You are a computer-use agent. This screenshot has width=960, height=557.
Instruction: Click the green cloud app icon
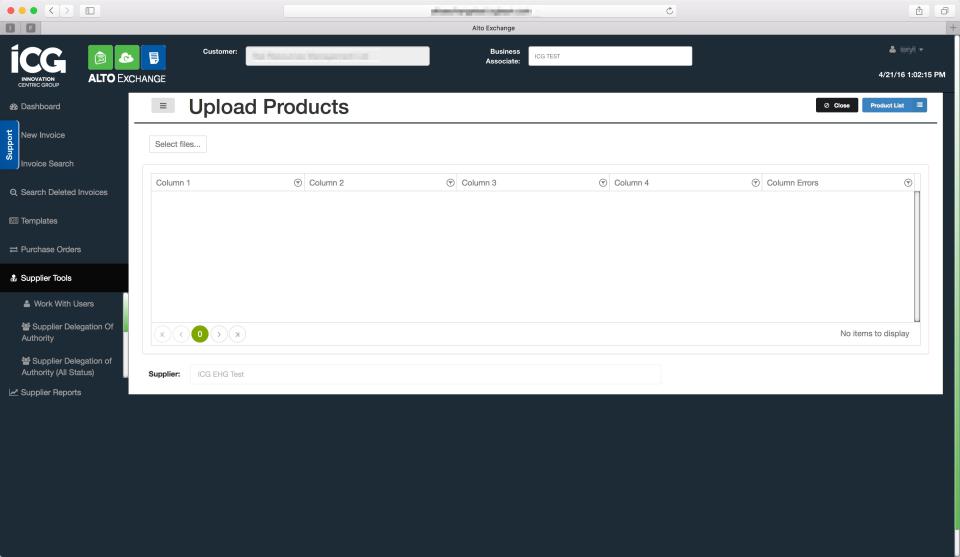[x=127, y=58]
